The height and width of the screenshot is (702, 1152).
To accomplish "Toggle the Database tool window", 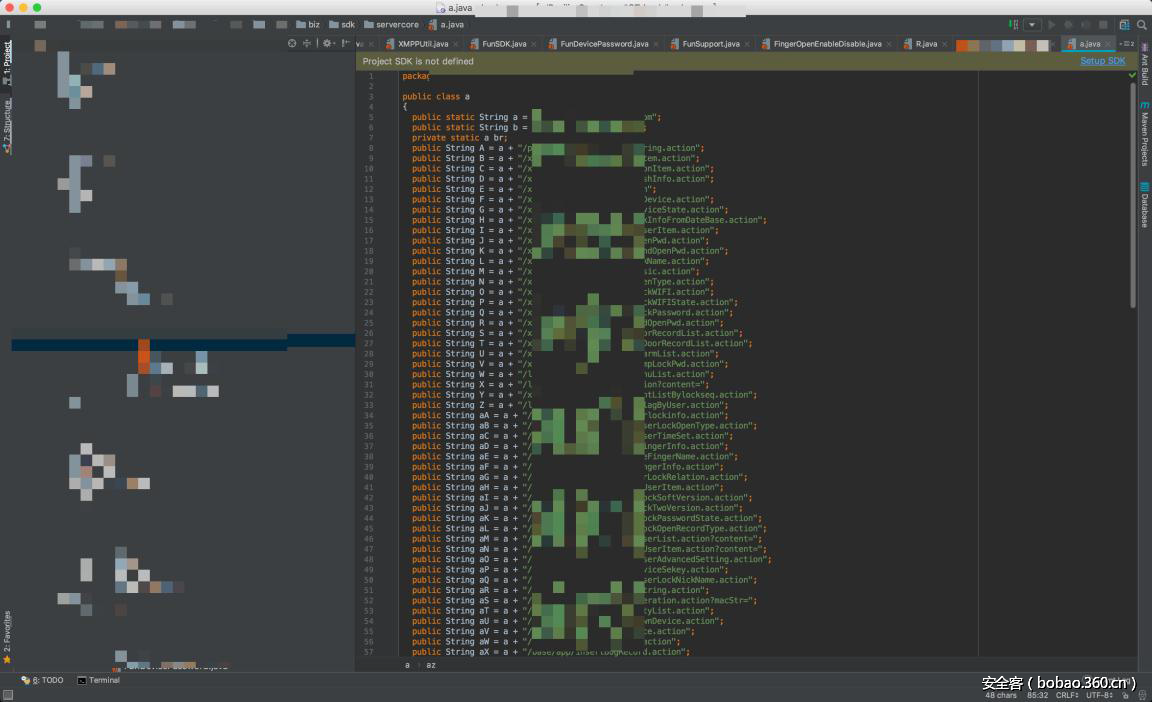I will [x=1144, y=205].
